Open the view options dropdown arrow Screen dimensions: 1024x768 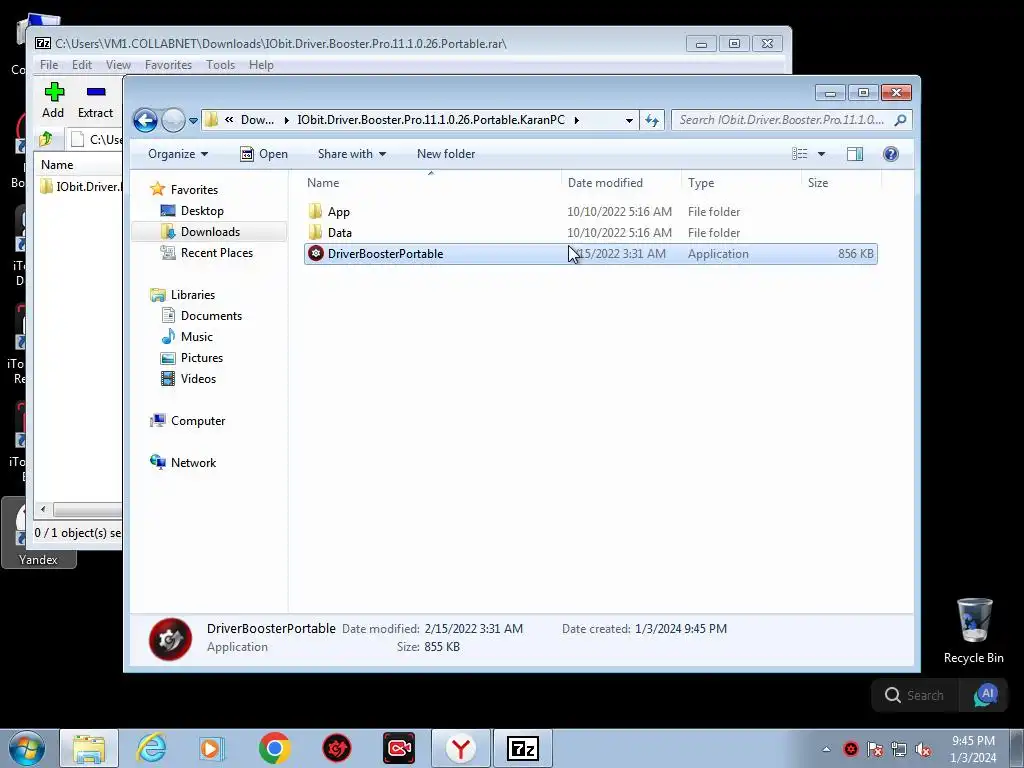[x=822, y=154]
